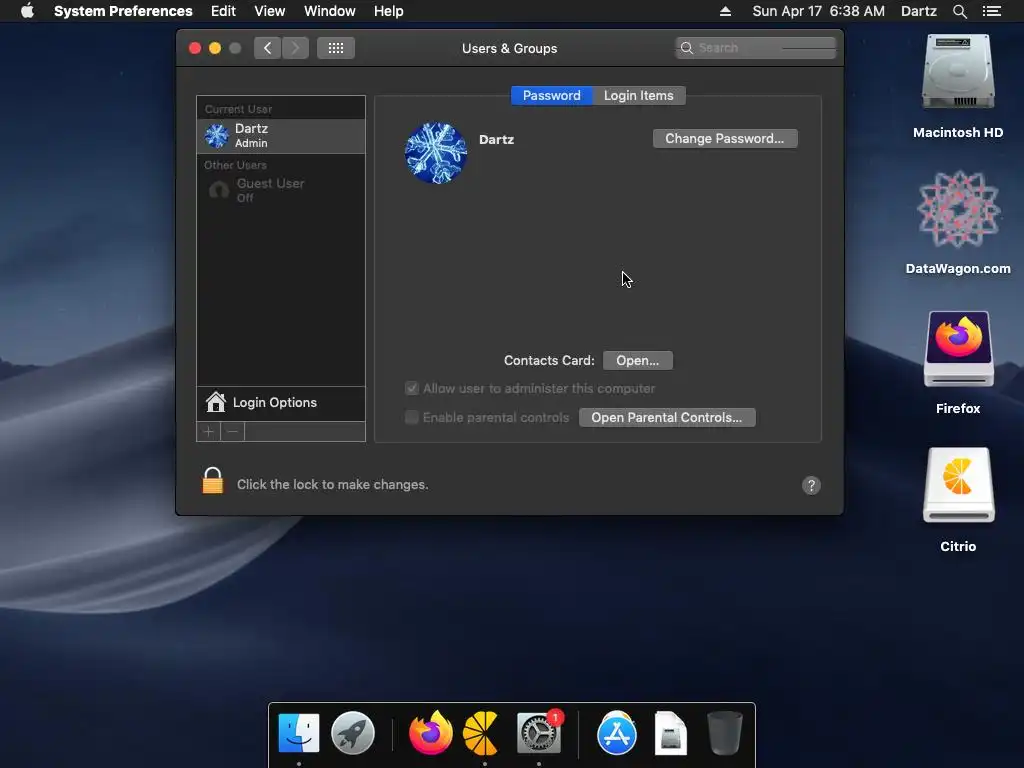Switch to the Password tab
The height and width of the screenshot is (768, 1024).
click(551, 95)
